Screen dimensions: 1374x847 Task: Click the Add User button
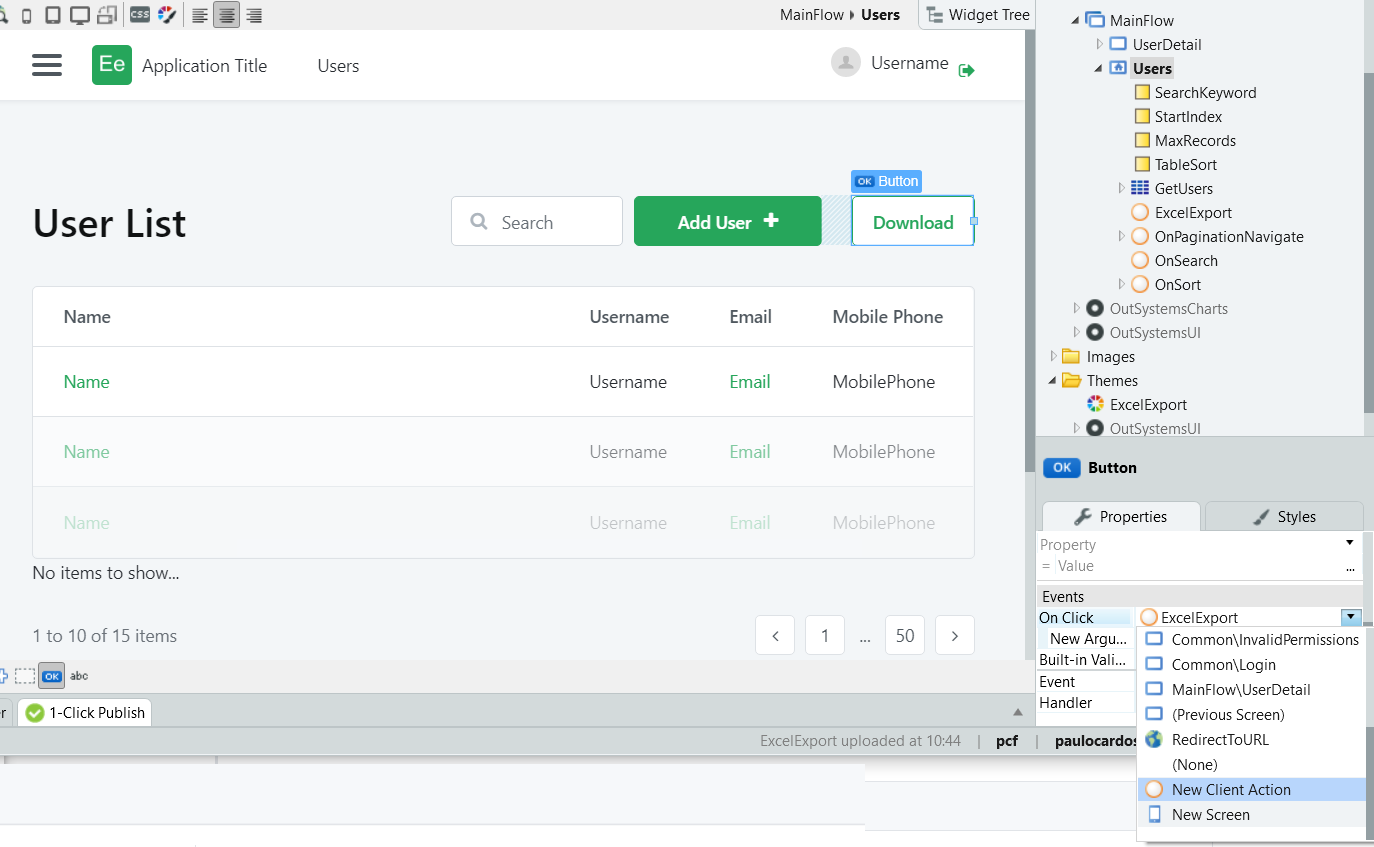pyautogui.click(x=727, y=222)
